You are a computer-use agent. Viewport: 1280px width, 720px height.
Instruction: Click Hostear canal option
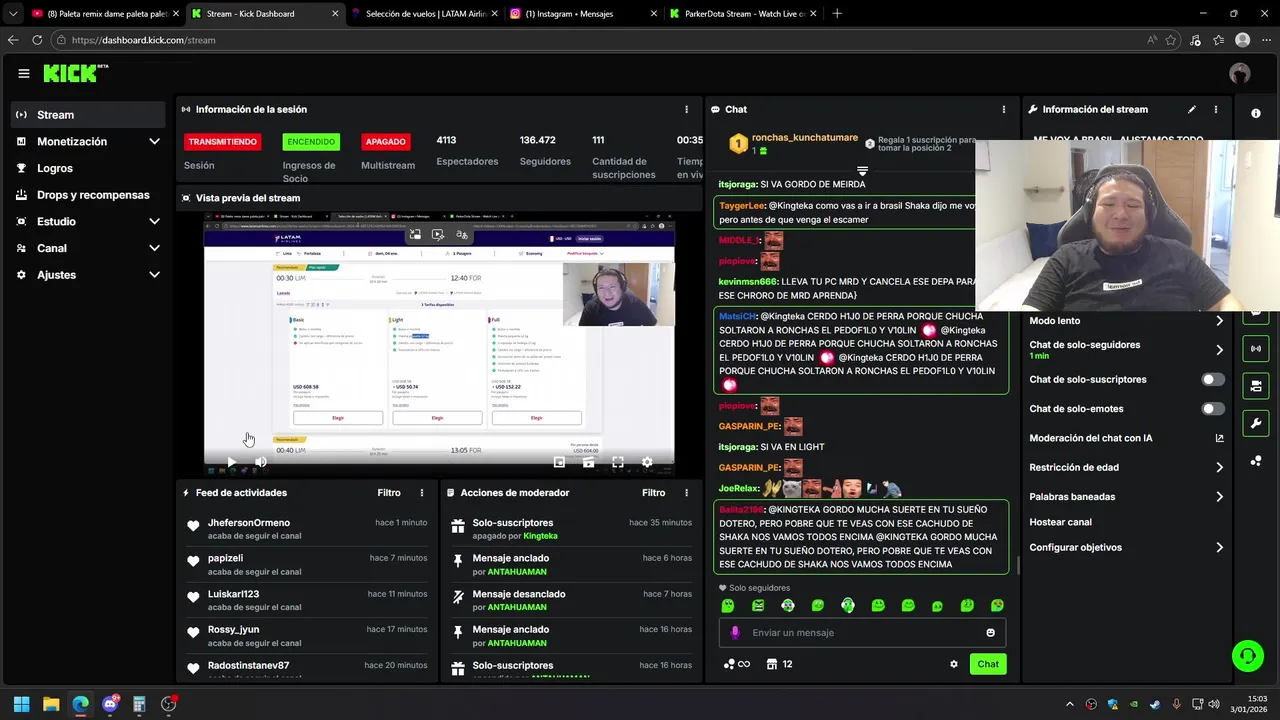point(1060,522)
